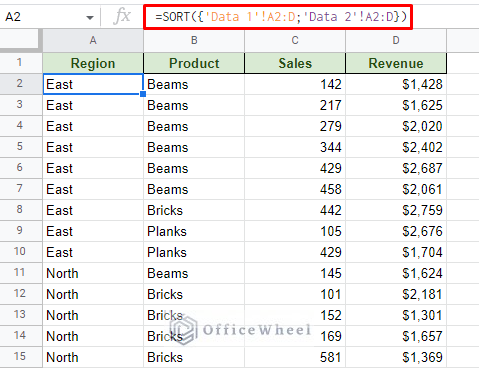Click the Beams cell in row 2

click(194, 84)
